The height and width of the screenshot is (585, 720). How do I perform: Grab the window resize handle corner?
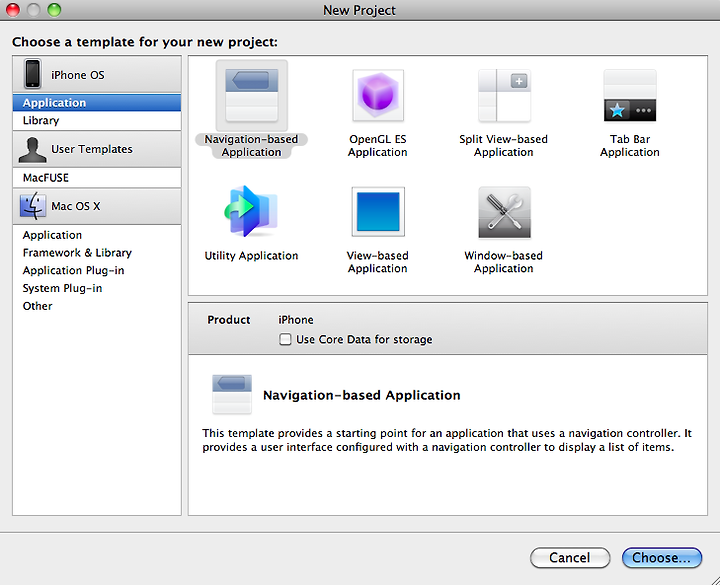[x=714, y=580]
